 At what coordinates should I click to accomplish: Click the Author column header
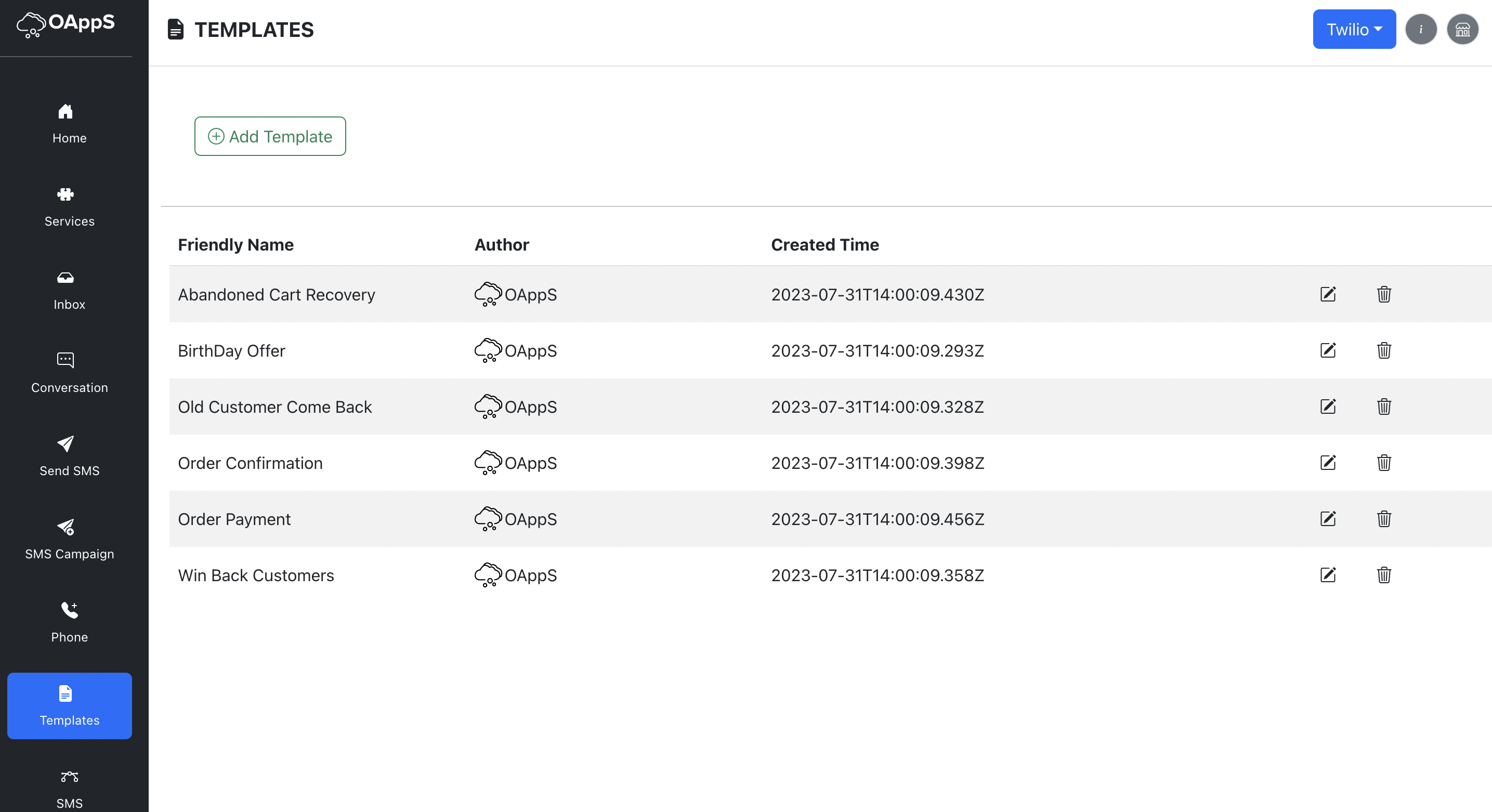click(x=502, y=244)
